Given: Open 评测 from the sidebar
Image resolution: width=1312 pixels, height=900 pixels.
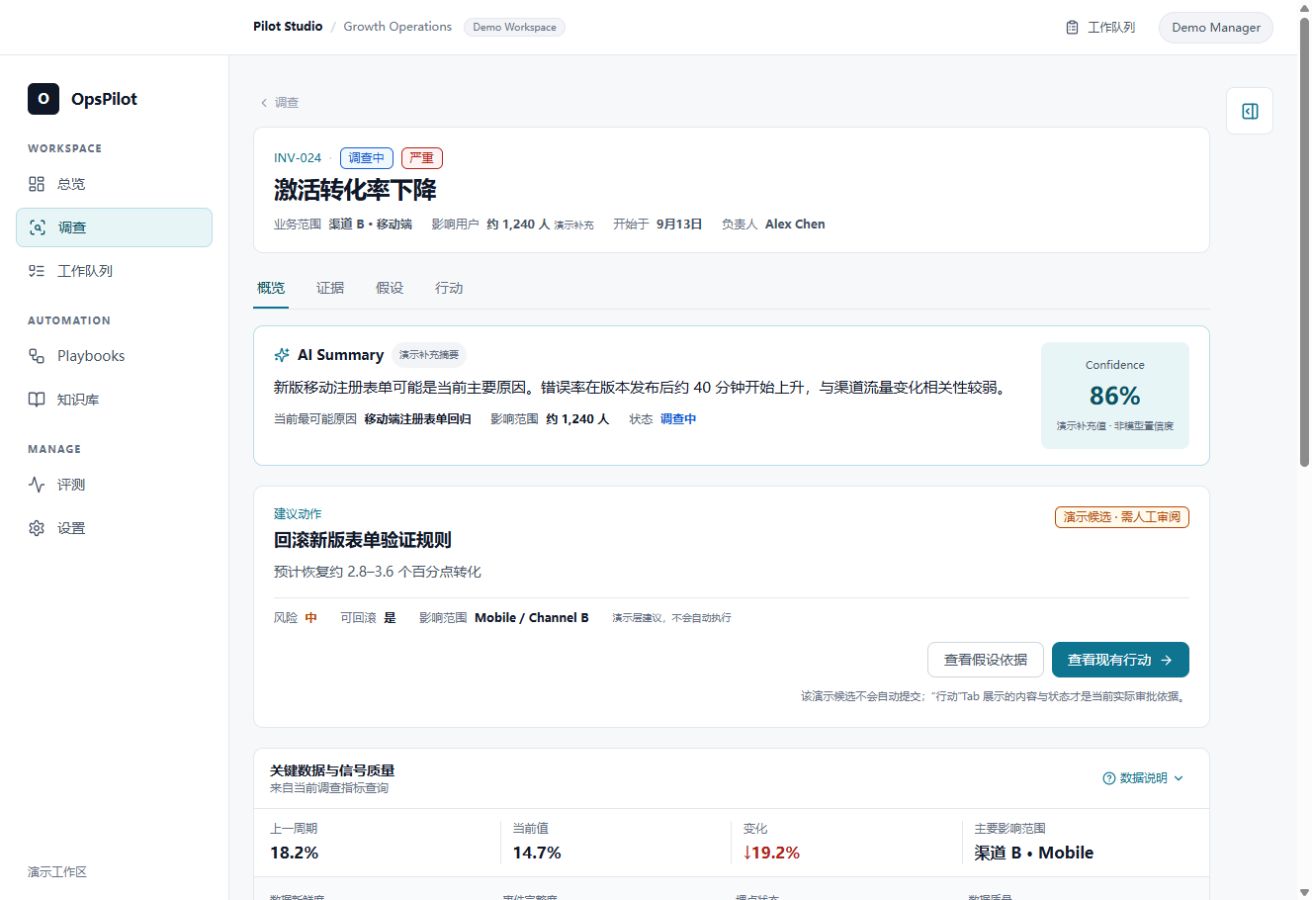Looking at the screenshot, I should tap(114, 485).
